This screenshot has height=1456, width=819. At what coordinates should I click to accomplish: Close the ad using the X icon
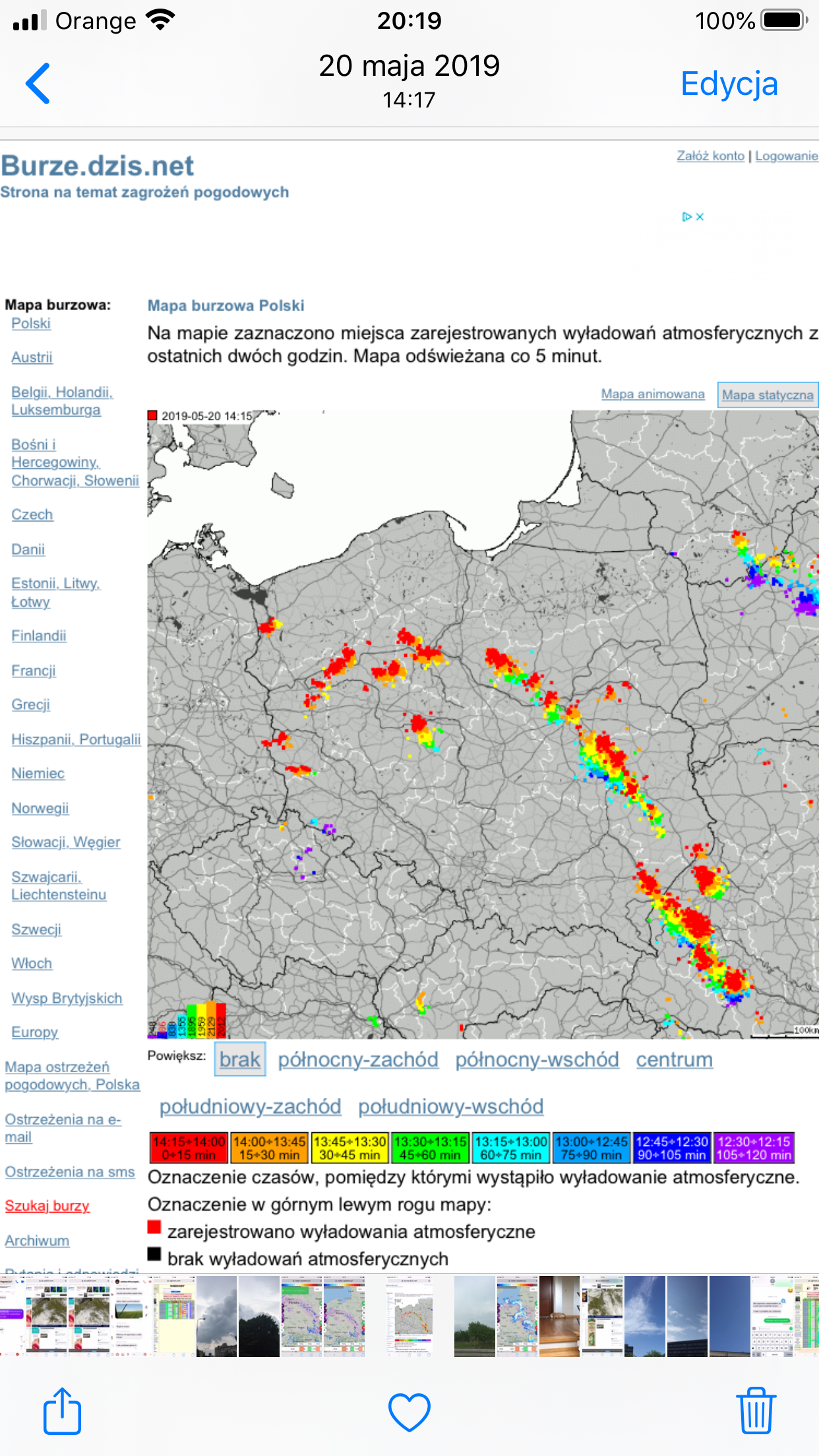click(700, 217)
